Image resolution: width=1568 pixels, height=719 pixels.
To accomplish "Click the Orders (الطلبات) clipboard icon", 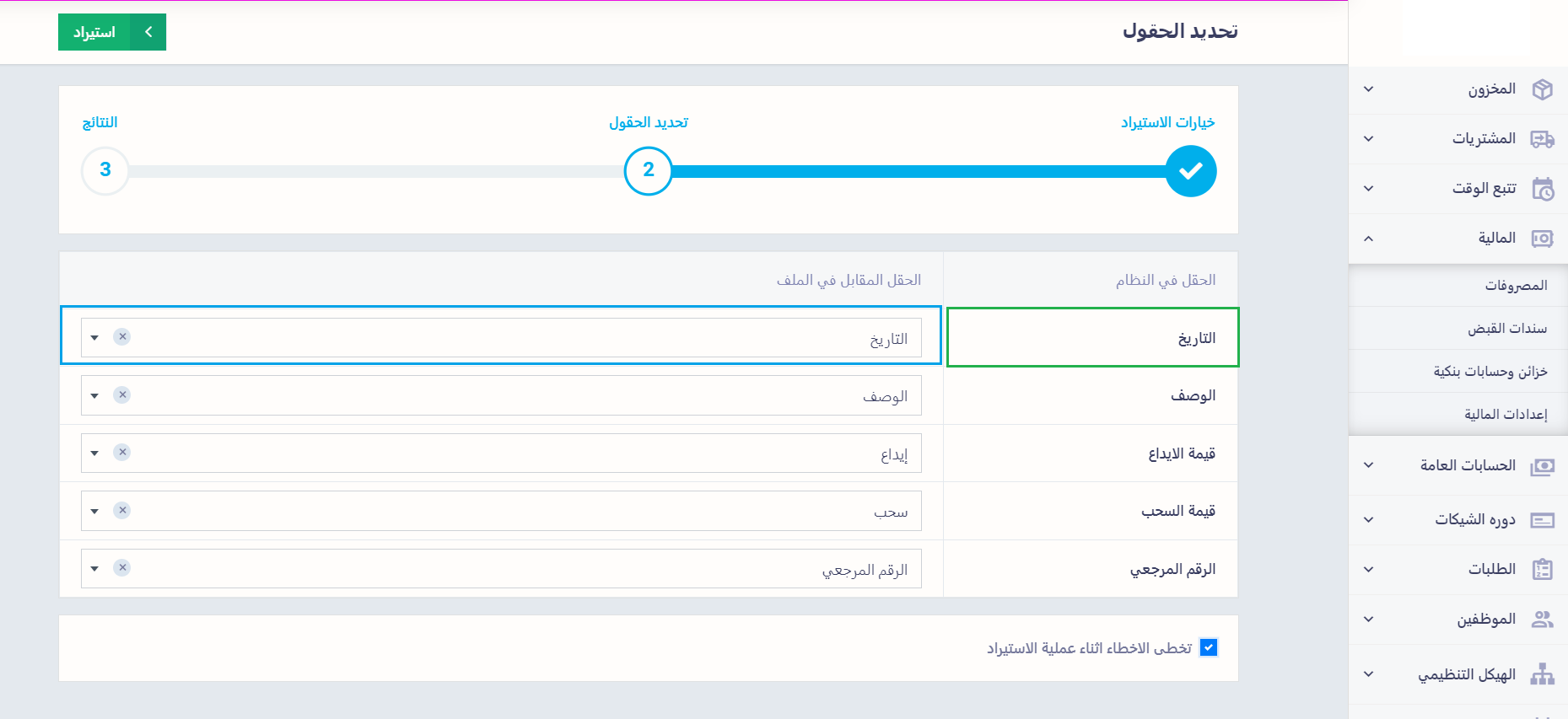I will 1542,570.
